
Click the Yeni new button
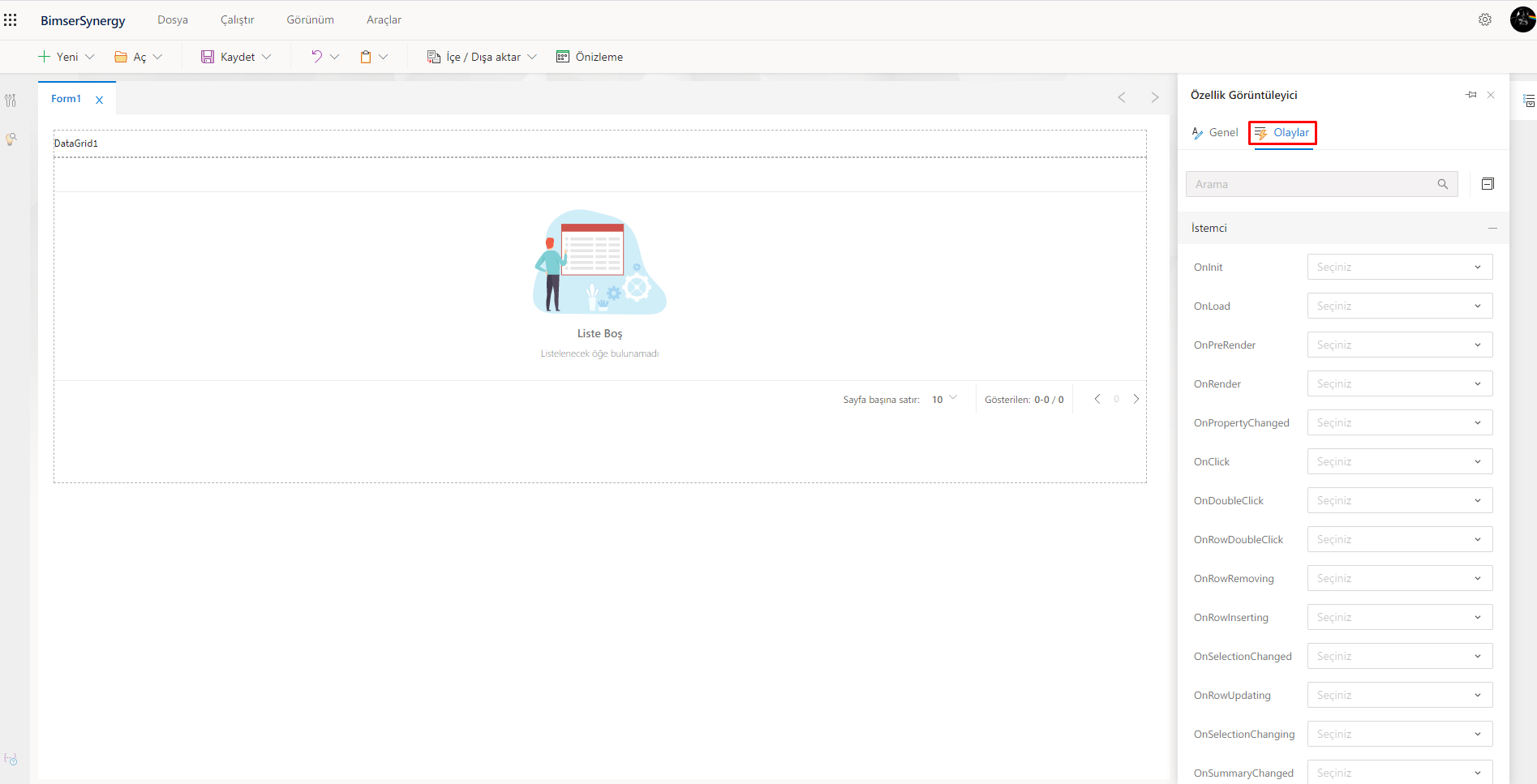(x=58, y=57)
